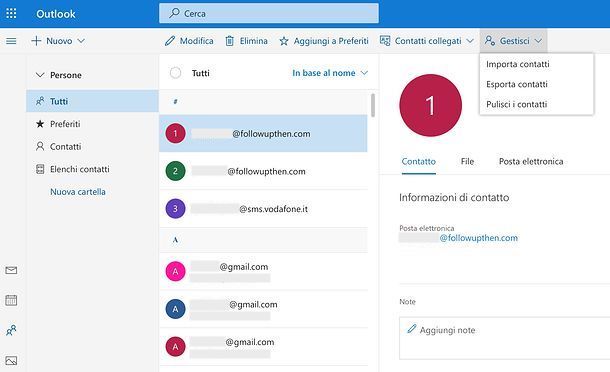Open the blue @followupthen.com email link

(x=479, y=238)
